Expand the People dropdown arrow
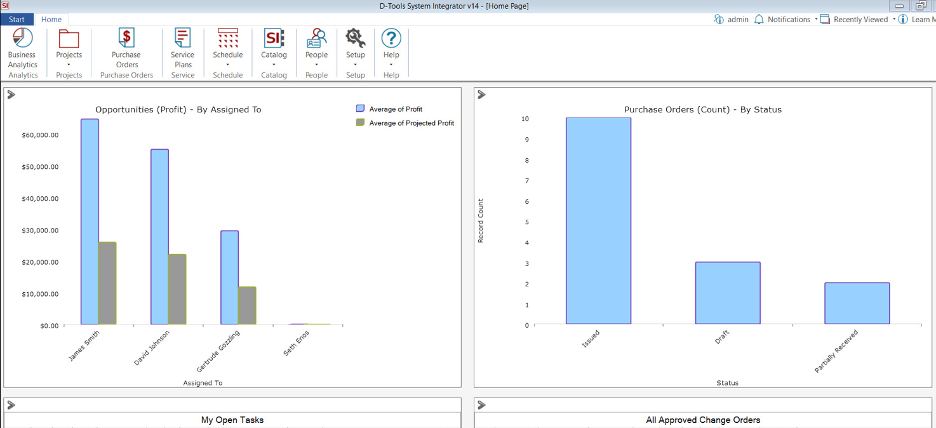Viewport: 936px width, 428px height. tap(316, 64)
